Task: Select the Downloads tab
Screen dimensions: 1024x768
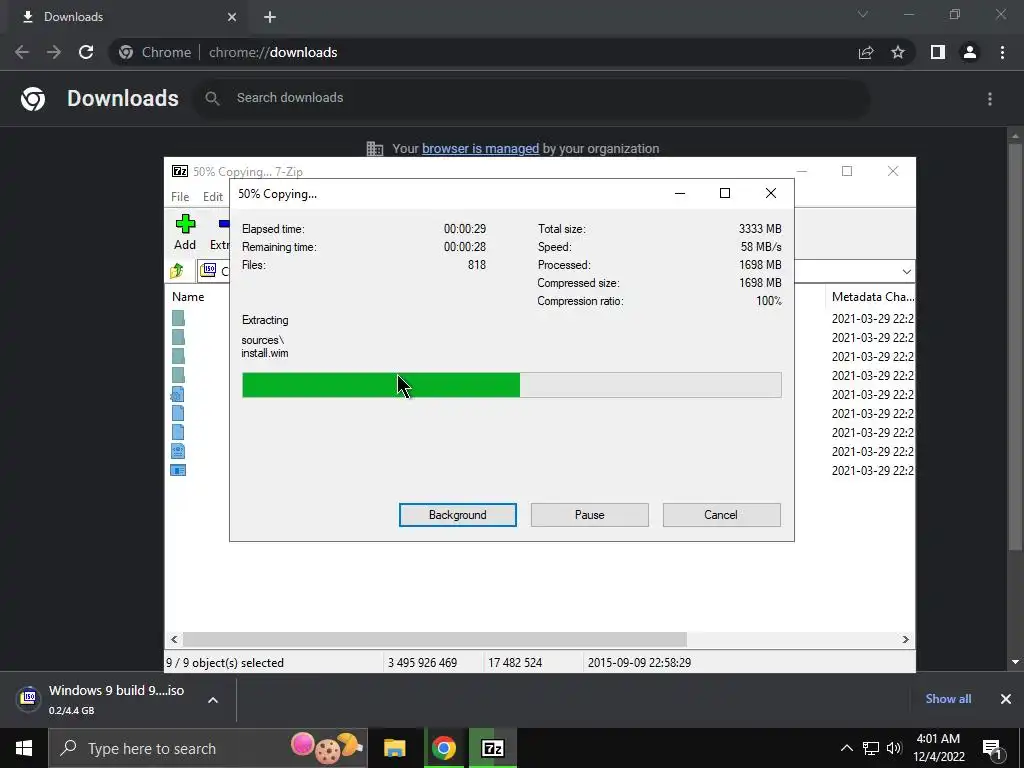Action: point(129,17)
